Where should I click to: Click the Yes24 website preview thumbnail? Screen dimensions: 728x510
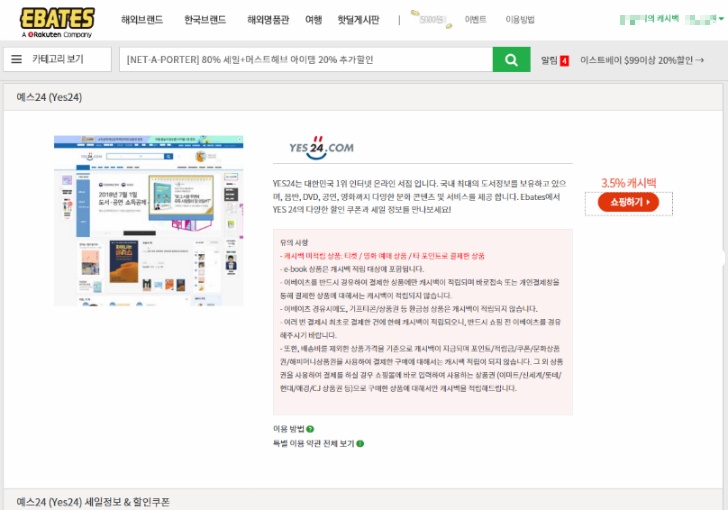[149, 221]
